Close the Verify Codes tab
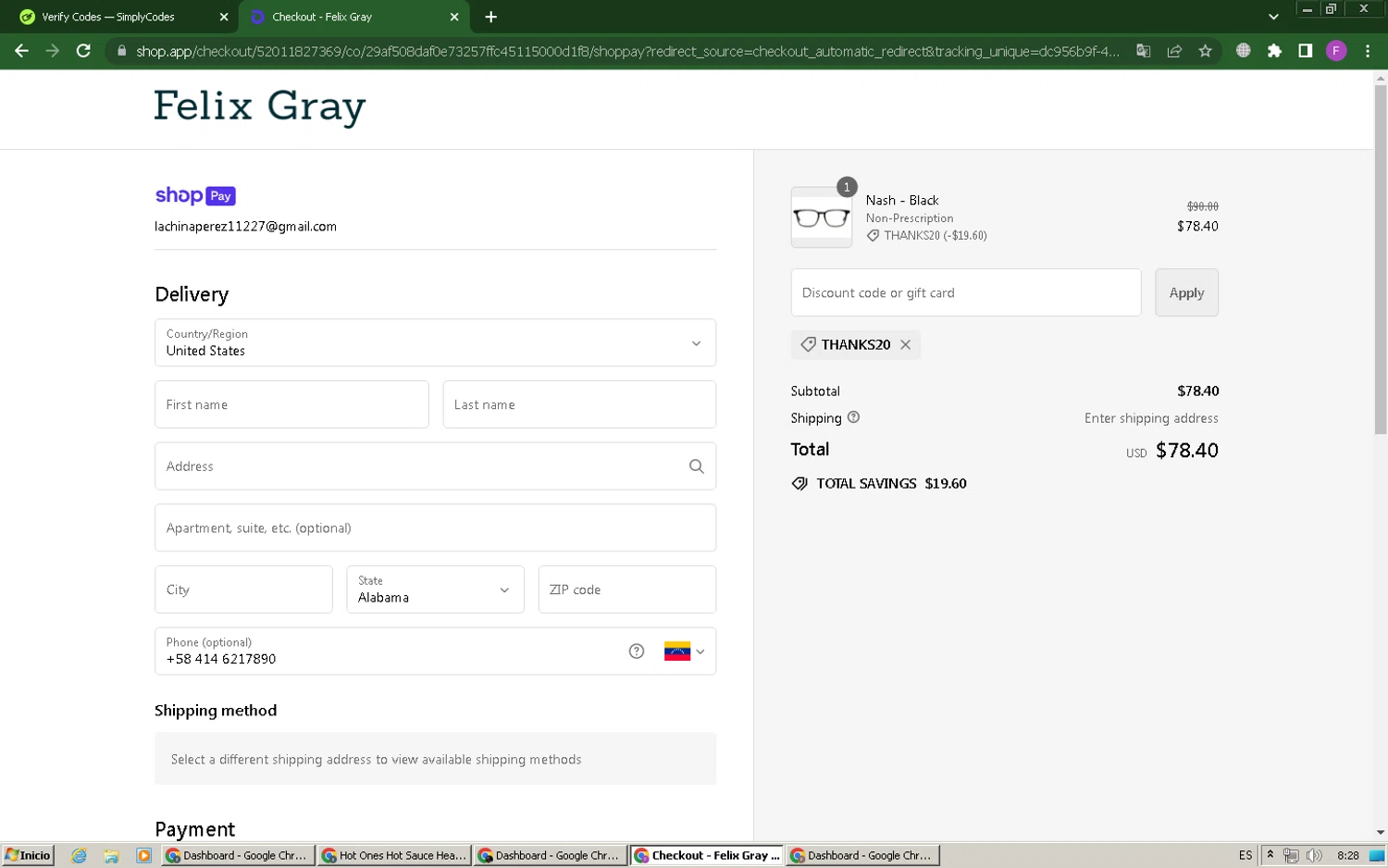Image resolution: width=1388 pixels, height=868 pixels. (224, 17)
